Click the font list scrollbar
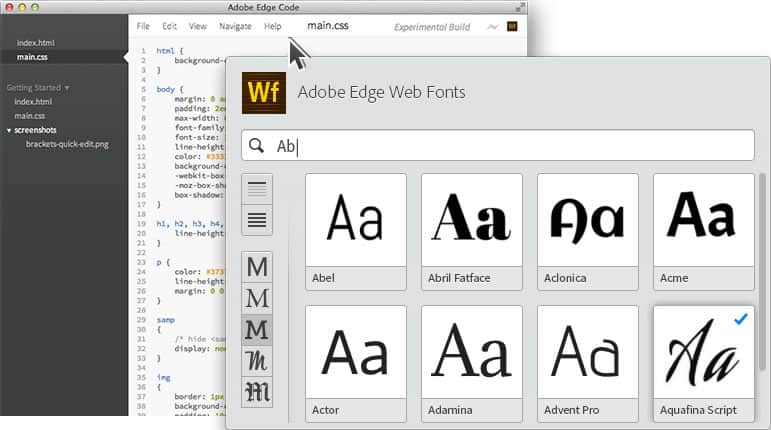This screenshot has height=430, width=771. coord(762,272)
